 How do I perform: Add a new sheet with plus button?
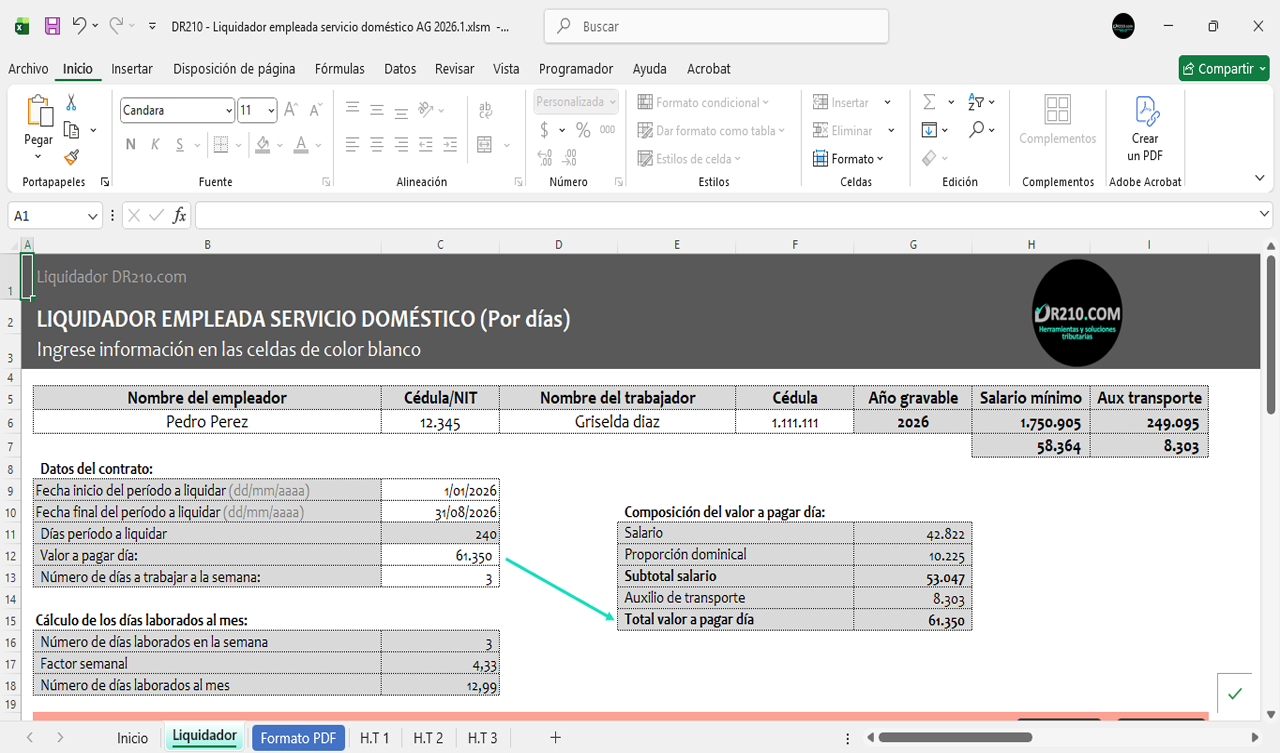point(555,738)
